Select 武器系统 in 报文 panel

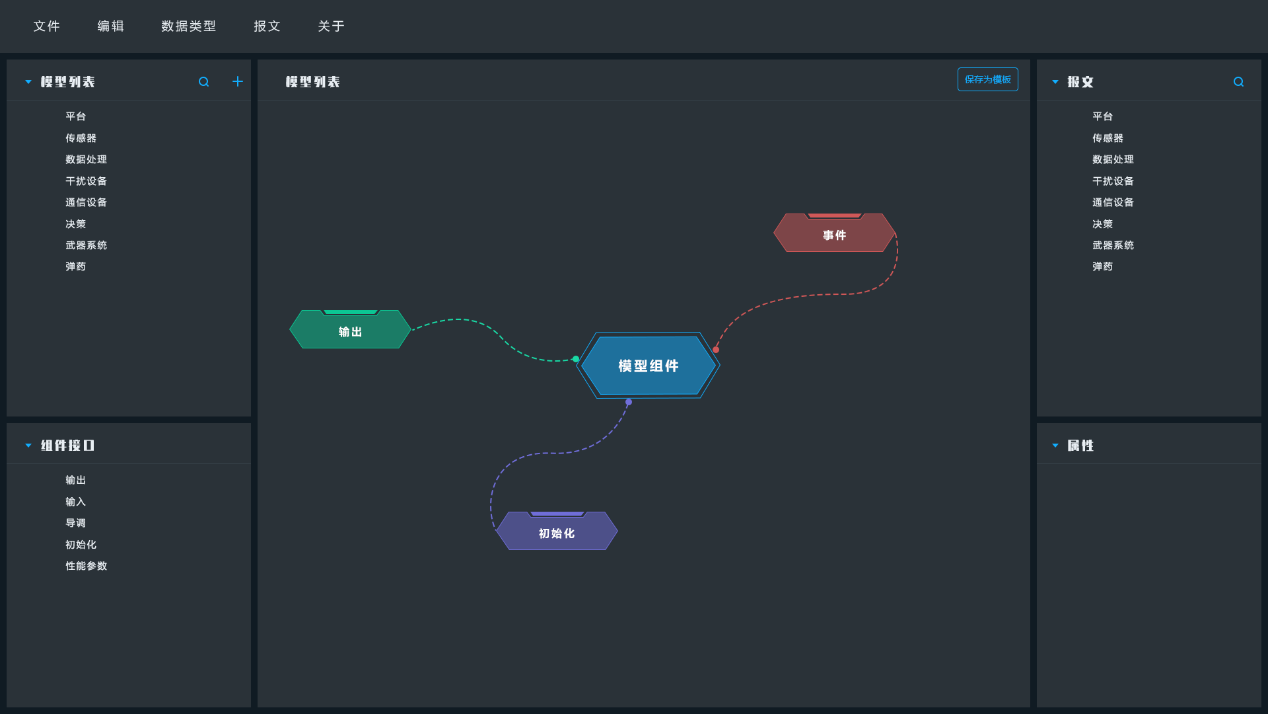click(x=1113, y=245)
